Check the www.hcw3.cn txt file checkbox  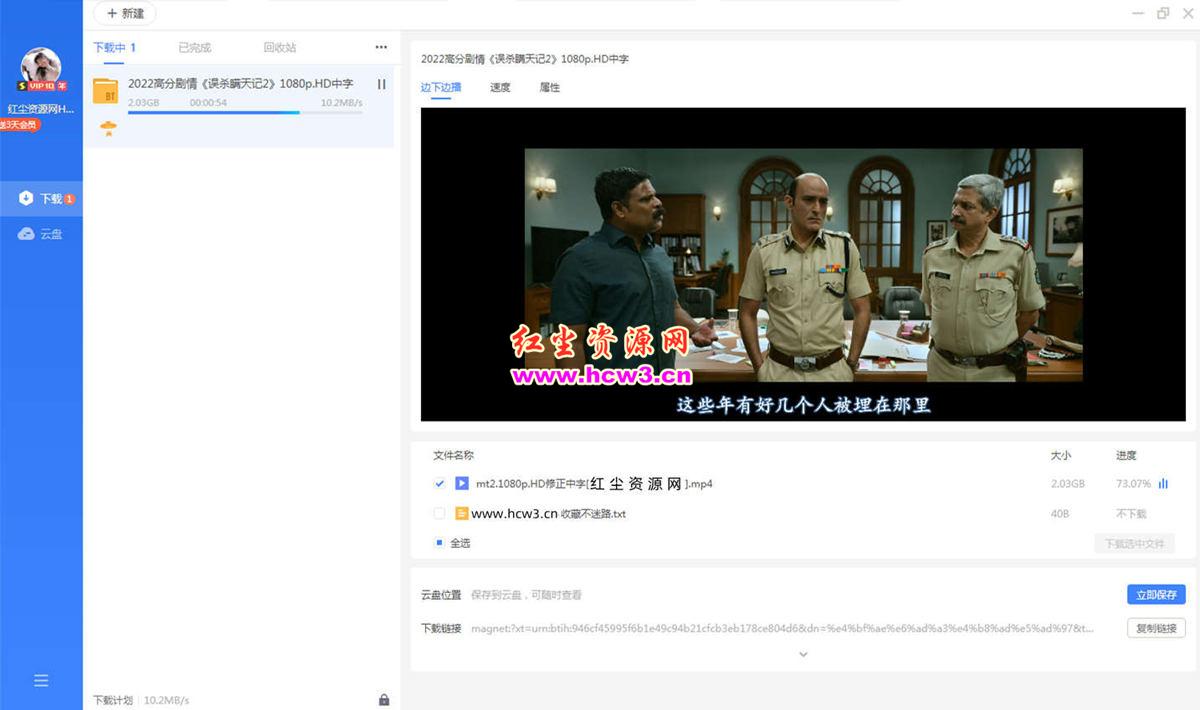(x=439, y=514)
